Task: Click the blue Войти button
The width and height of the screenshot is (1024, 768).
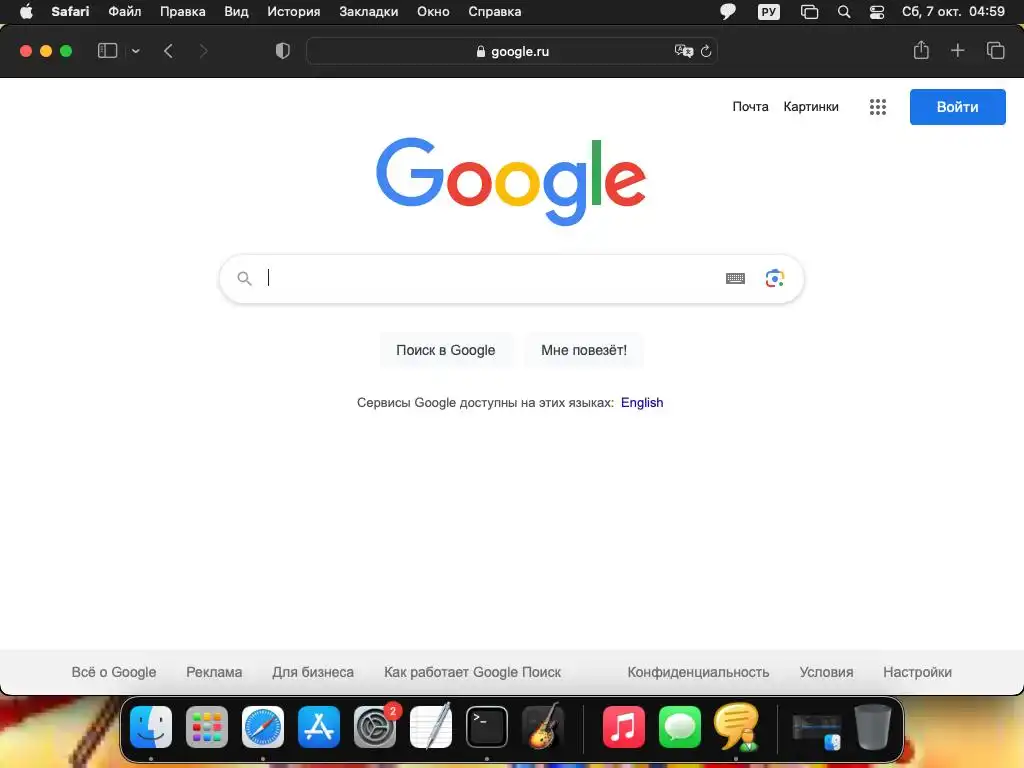Action: point(957,107)
